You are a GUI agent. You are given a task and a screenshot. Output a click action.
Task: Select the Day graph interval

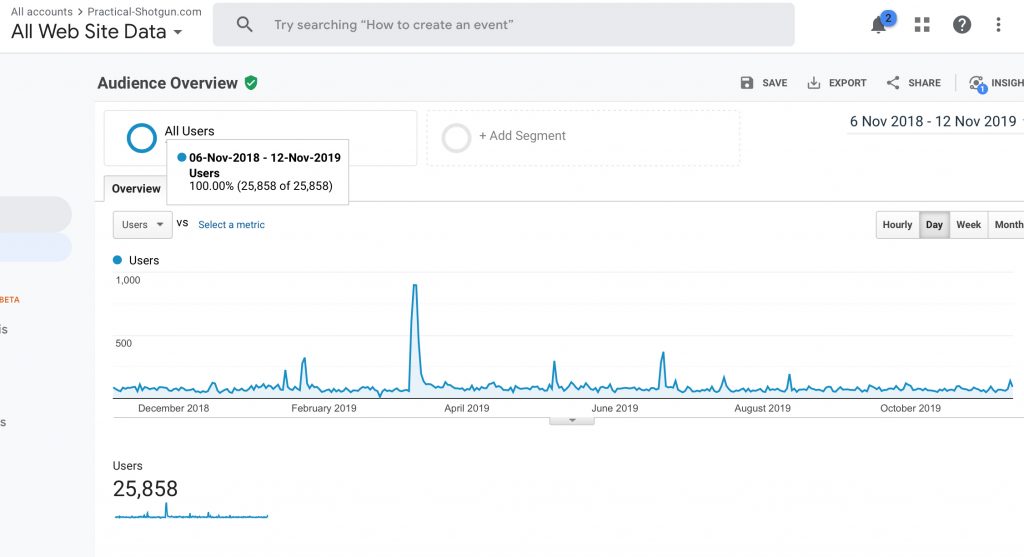pos(934,225)
